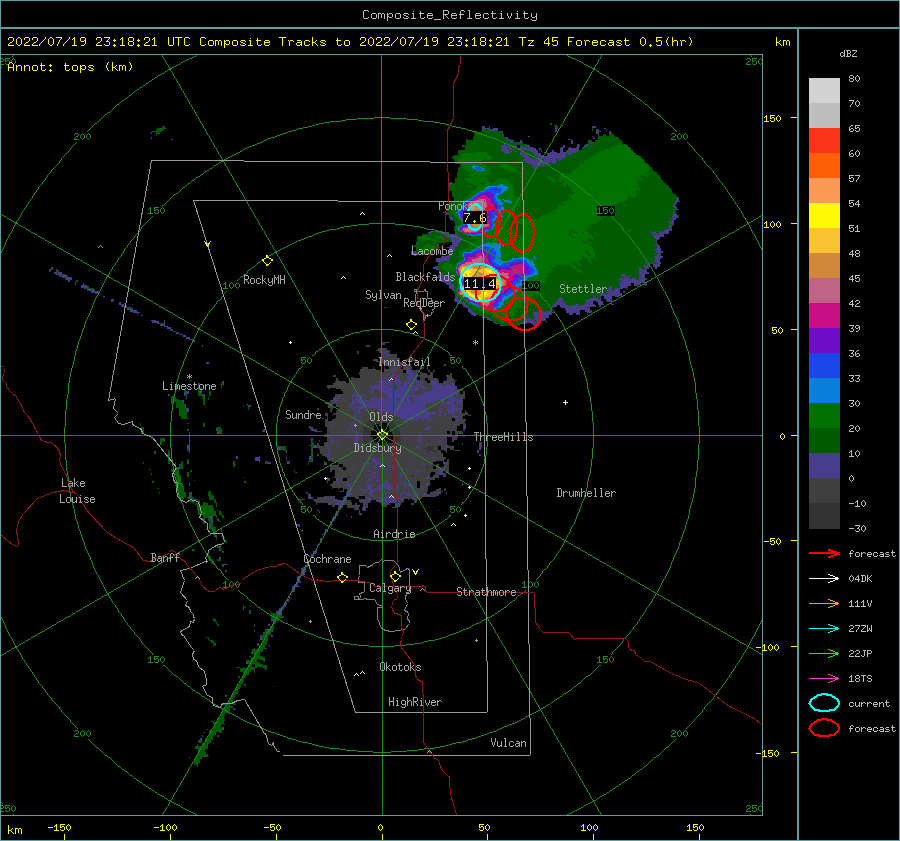Click the cyan 27ZW arrow legend icon

tap(824, 629)
